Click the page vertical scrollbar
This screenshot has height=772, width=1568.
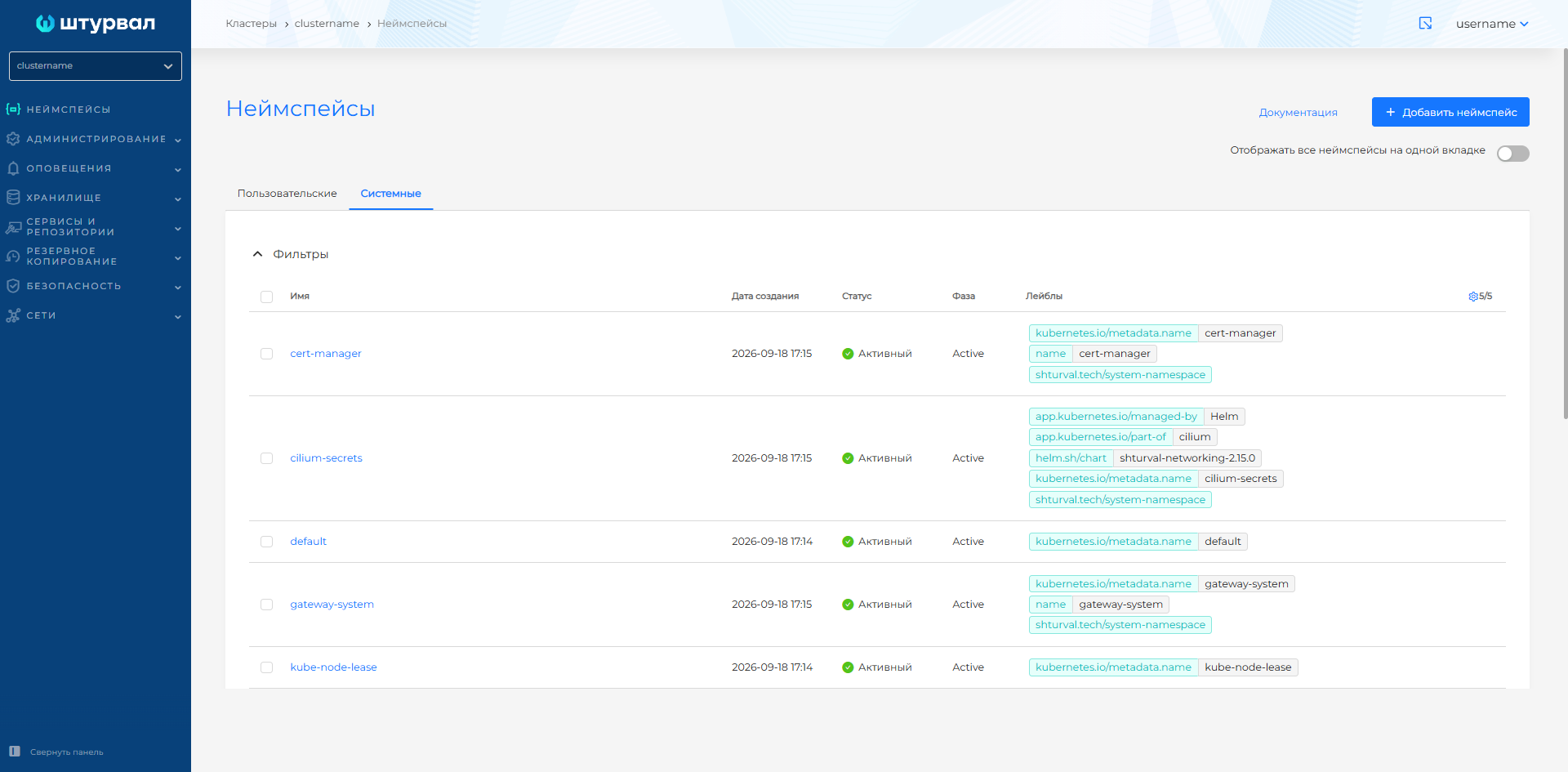[x=1565, y=233]
